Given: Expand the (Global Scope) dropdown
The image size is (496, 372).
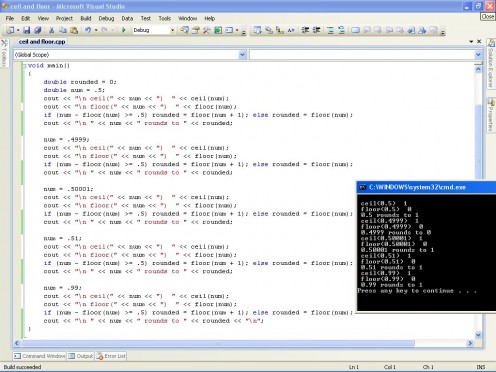Looking at the screenshot, I should [243, 55].
